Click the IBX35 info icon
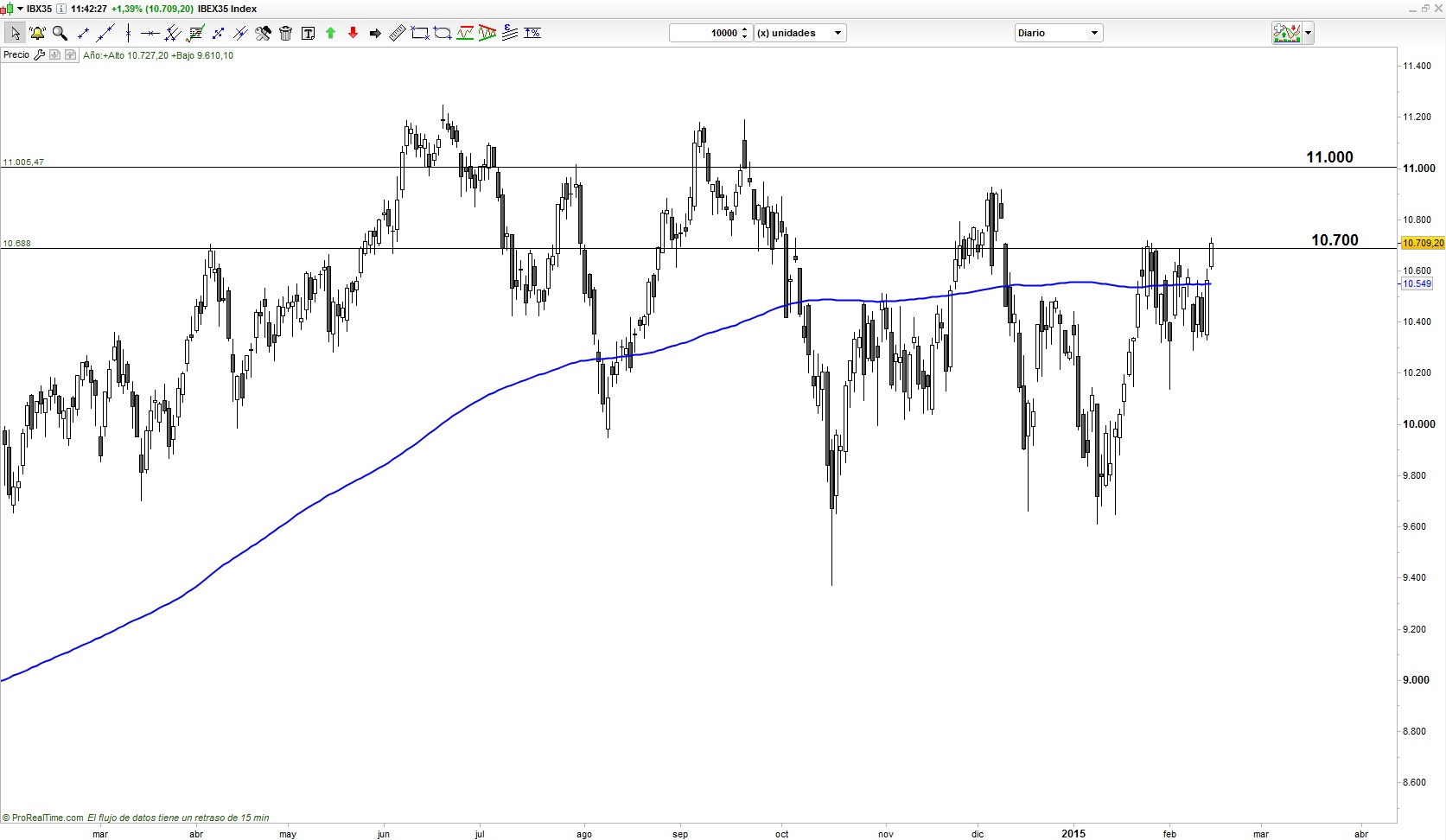The height and width of the screenshot is (840, 1446). pos(61,9)
